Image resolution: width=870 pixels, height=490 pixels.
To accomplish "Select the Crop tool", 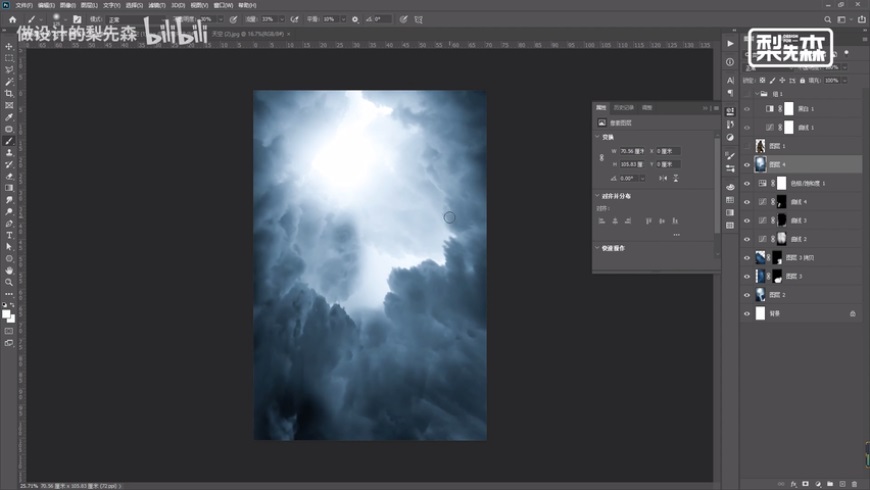I will point(9,93).
